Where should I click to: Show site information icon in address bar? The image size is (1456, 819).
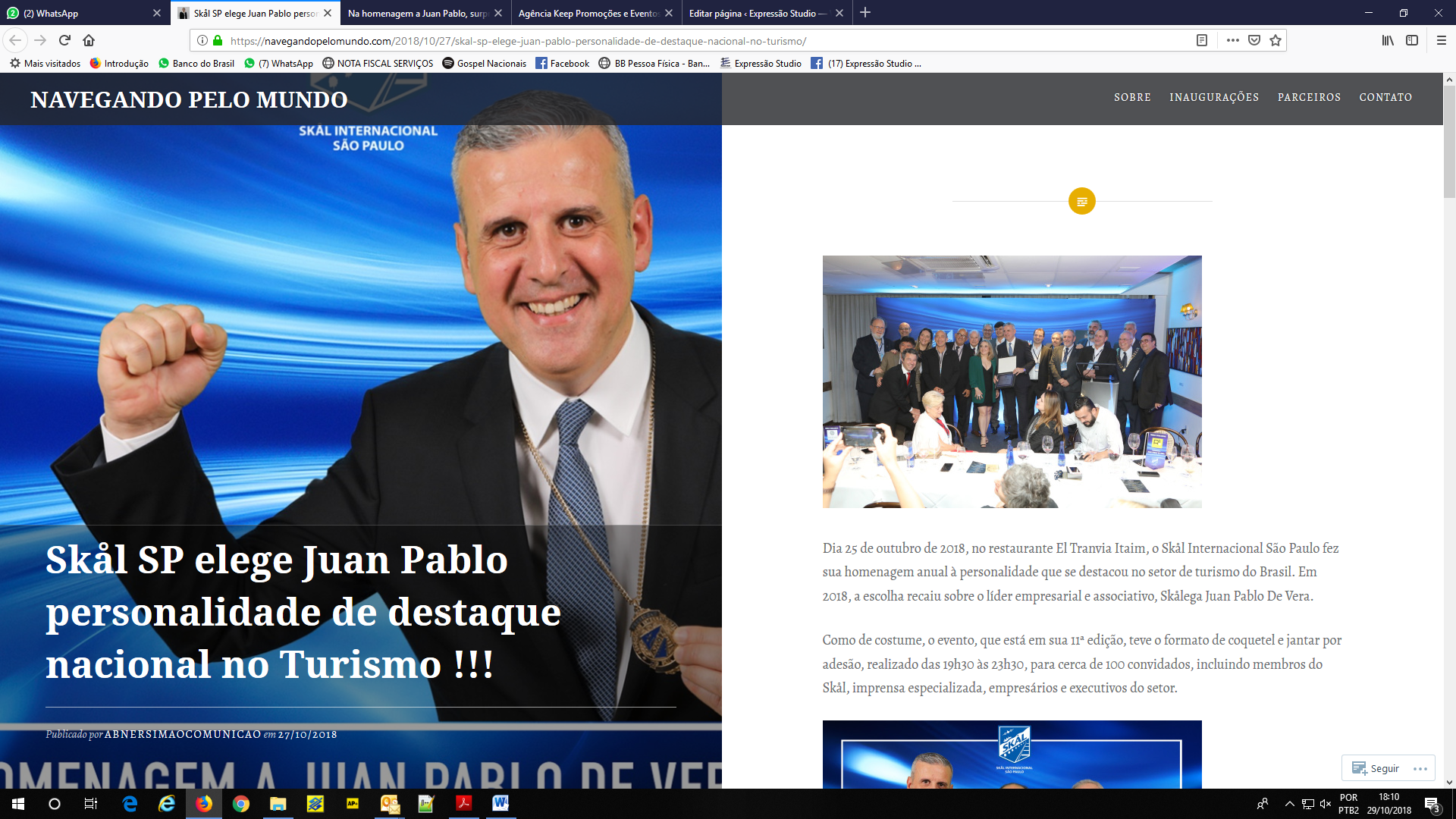tap(202, 40)
